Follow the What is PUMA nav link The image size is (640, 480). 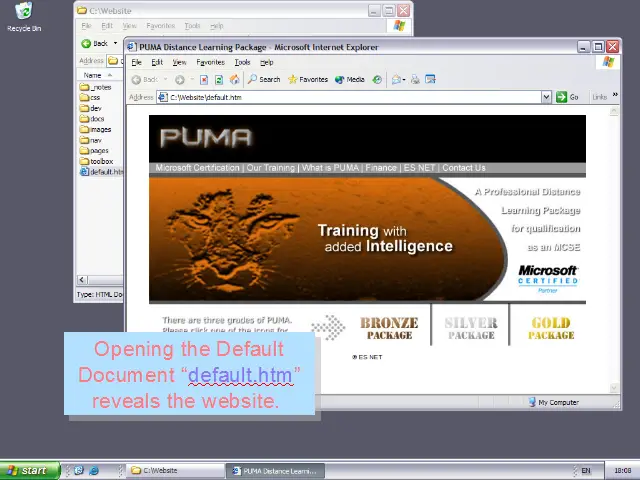[330, 168]
